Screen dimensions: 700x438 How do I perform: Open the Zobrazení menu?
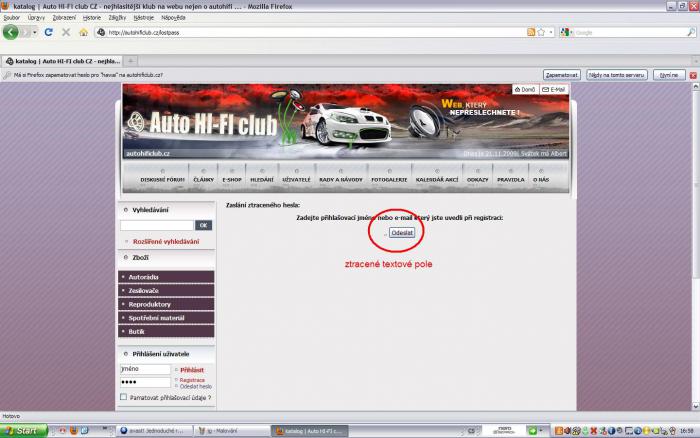(64, 17)
